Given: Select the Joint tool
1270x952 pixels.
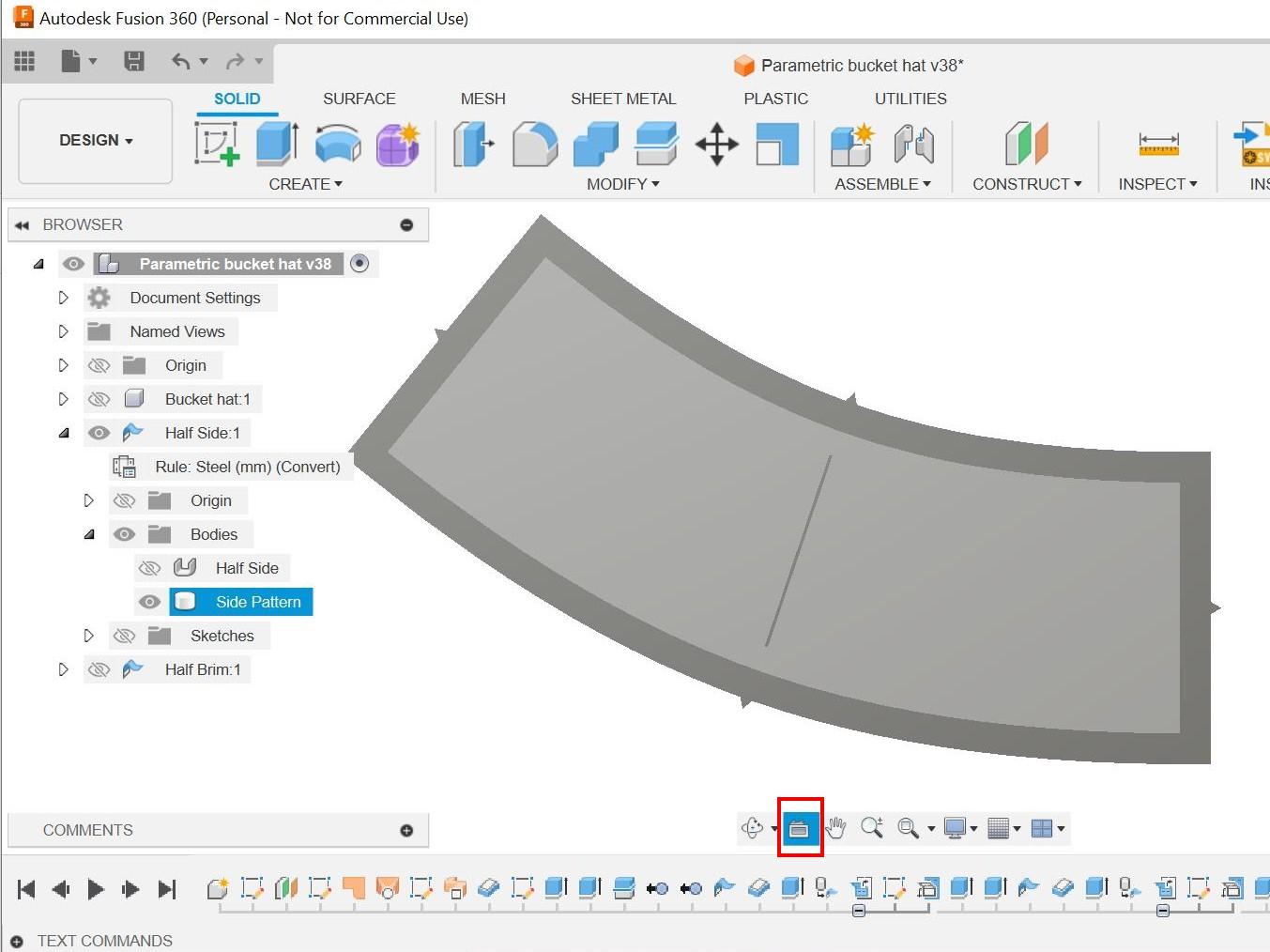Looking at the screenshot, I should pyautogui.click(x=913, y=144).
